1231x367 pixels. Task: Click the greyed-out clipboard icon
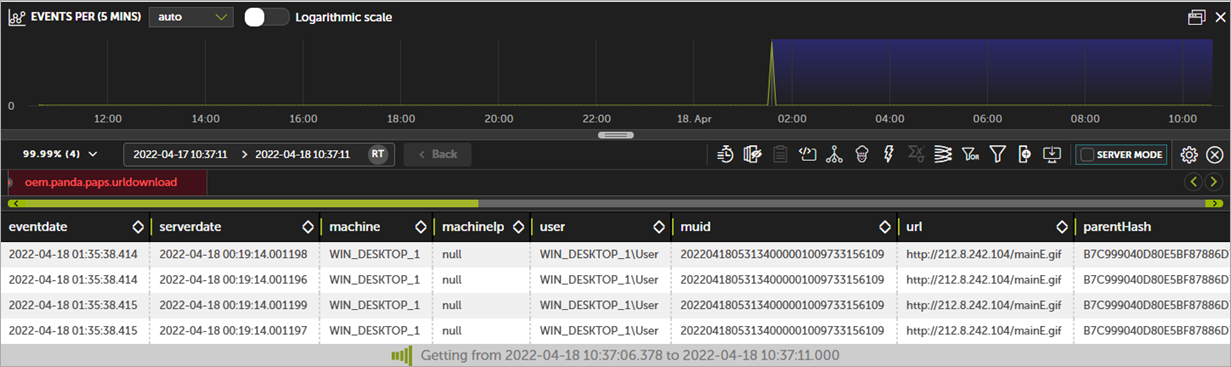[x=781, y=154]
